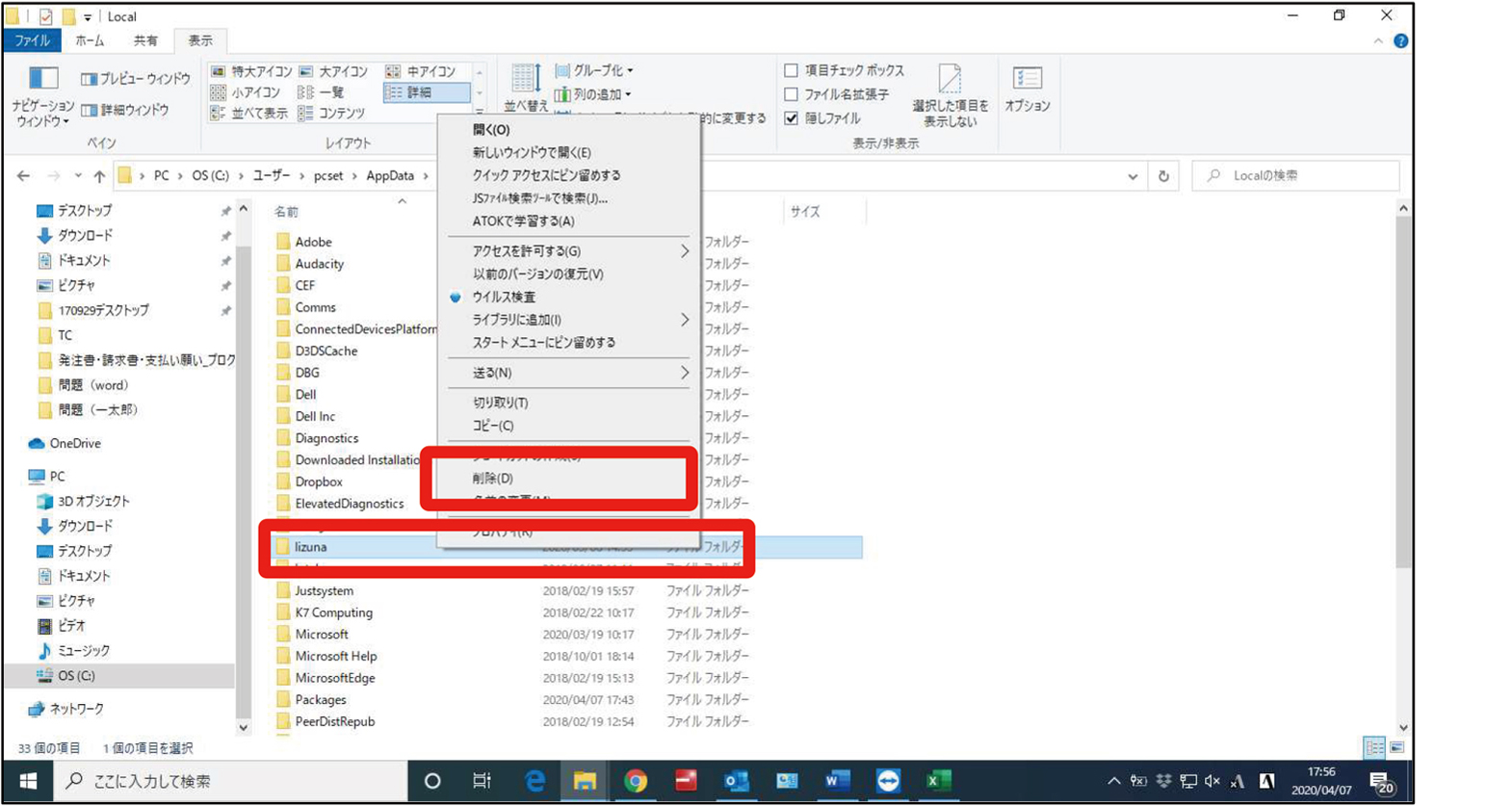This screenshot has width=1512, height=806.
Task: Click the Name (名前) column header
Action: (287, 212)
